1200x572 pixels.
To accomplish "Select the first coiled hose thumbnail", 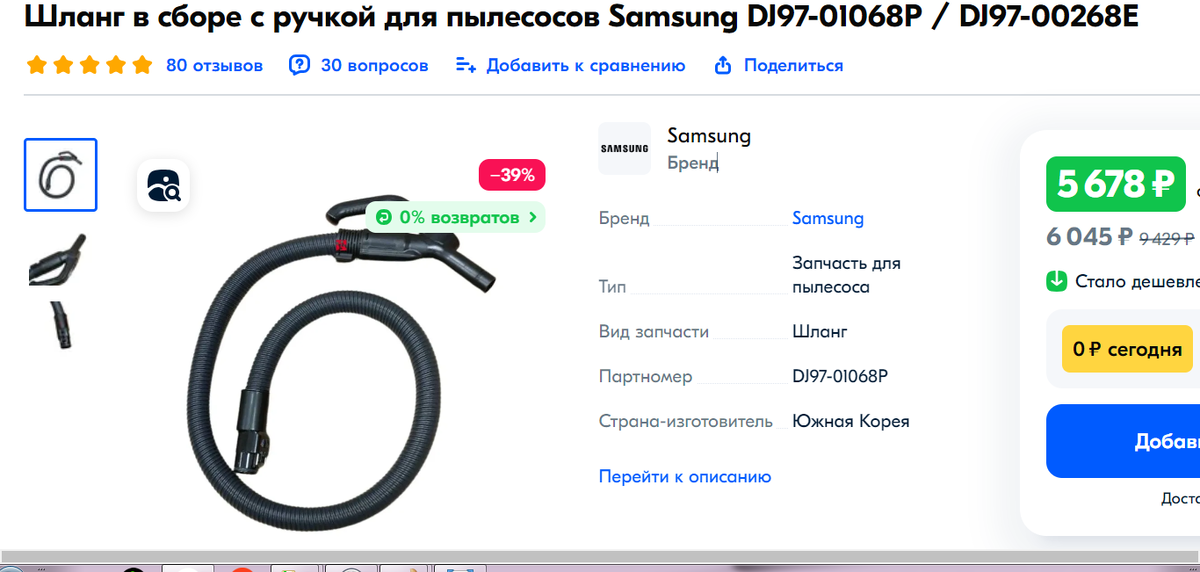I will pyautogui.click(x=61, y=175).
